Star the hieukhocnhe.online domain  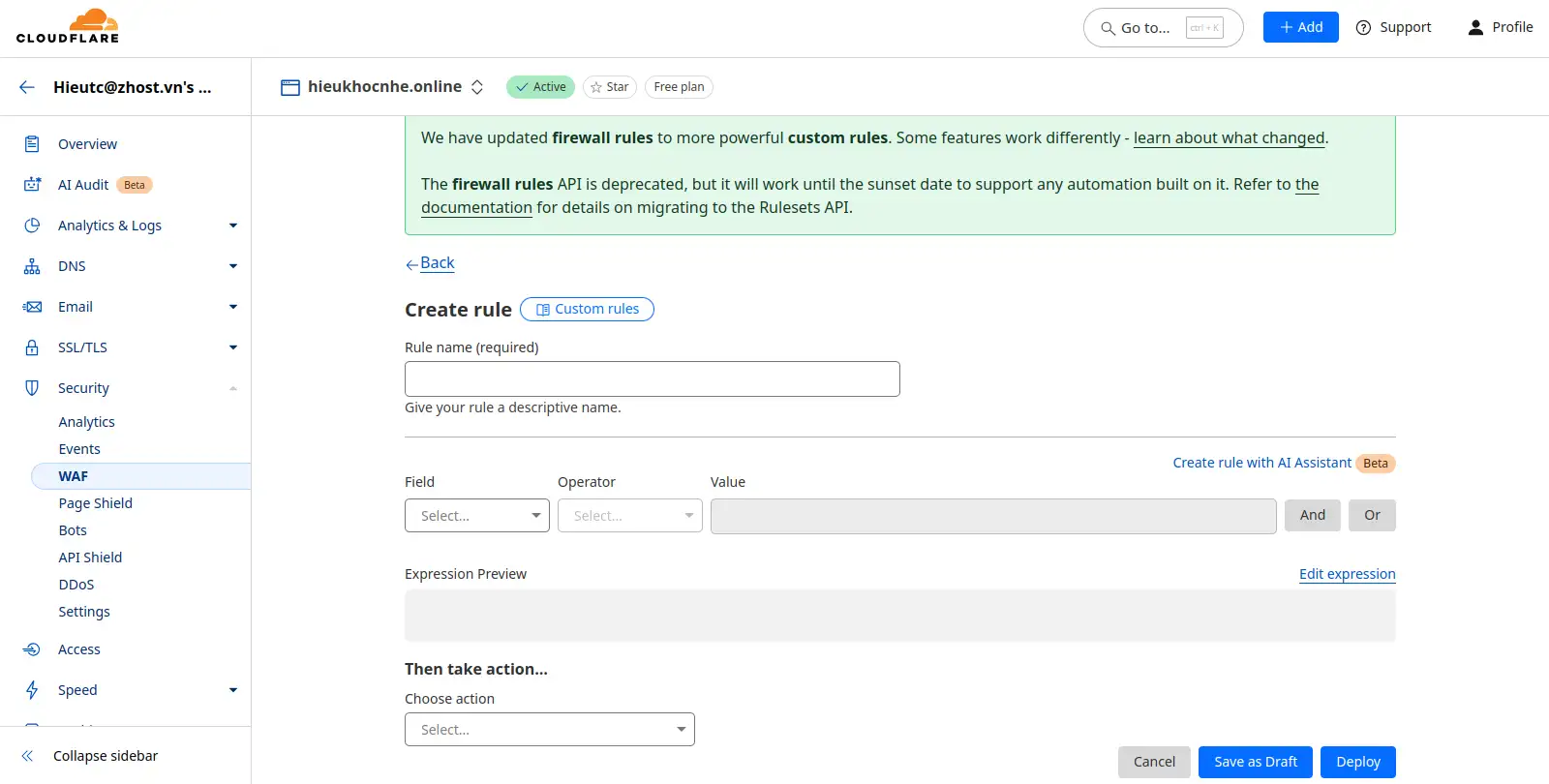(x=609, y=87)
